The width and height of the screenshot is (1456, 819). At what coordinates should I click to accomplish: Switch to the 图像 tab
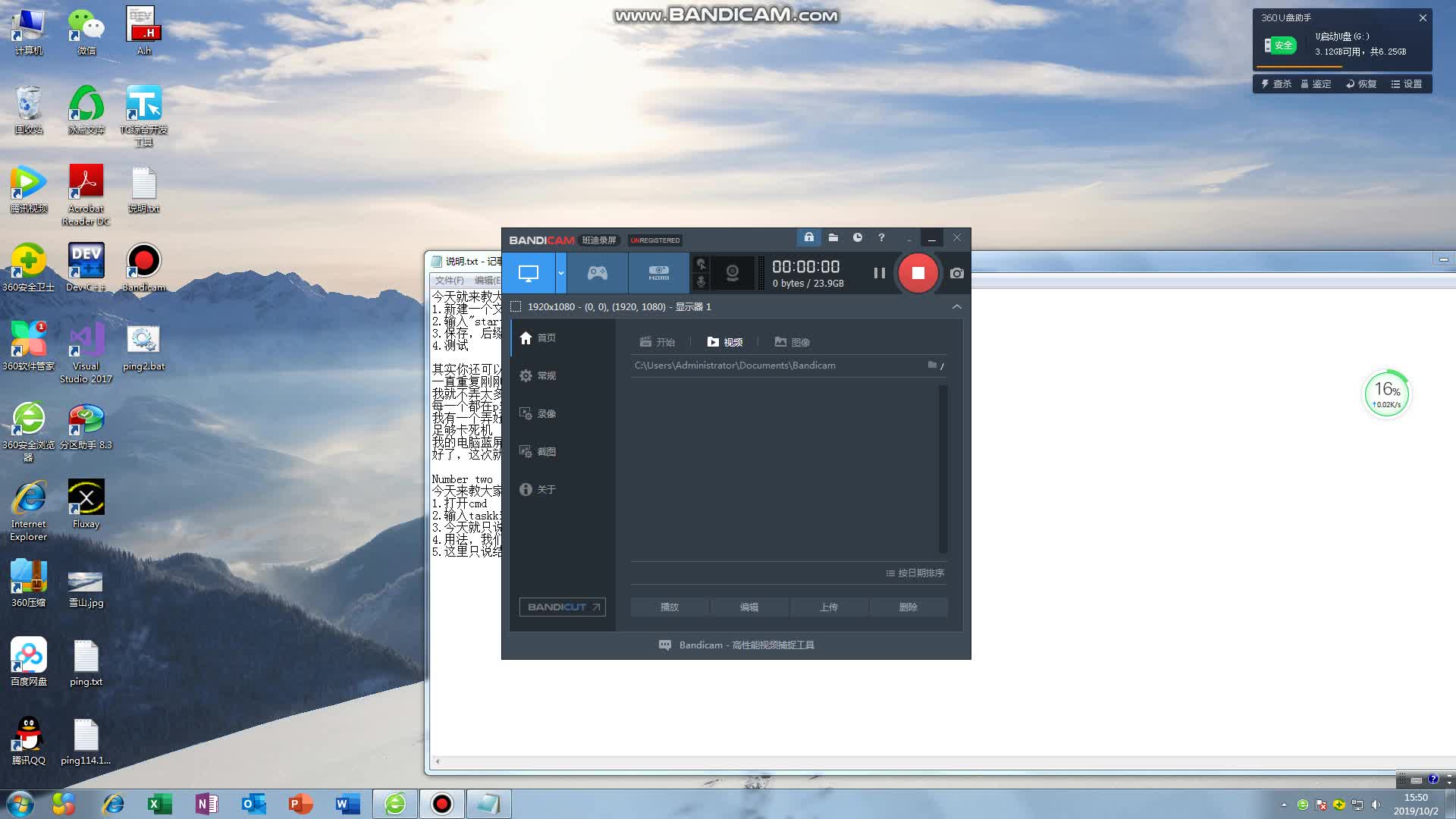click(792, 342)
